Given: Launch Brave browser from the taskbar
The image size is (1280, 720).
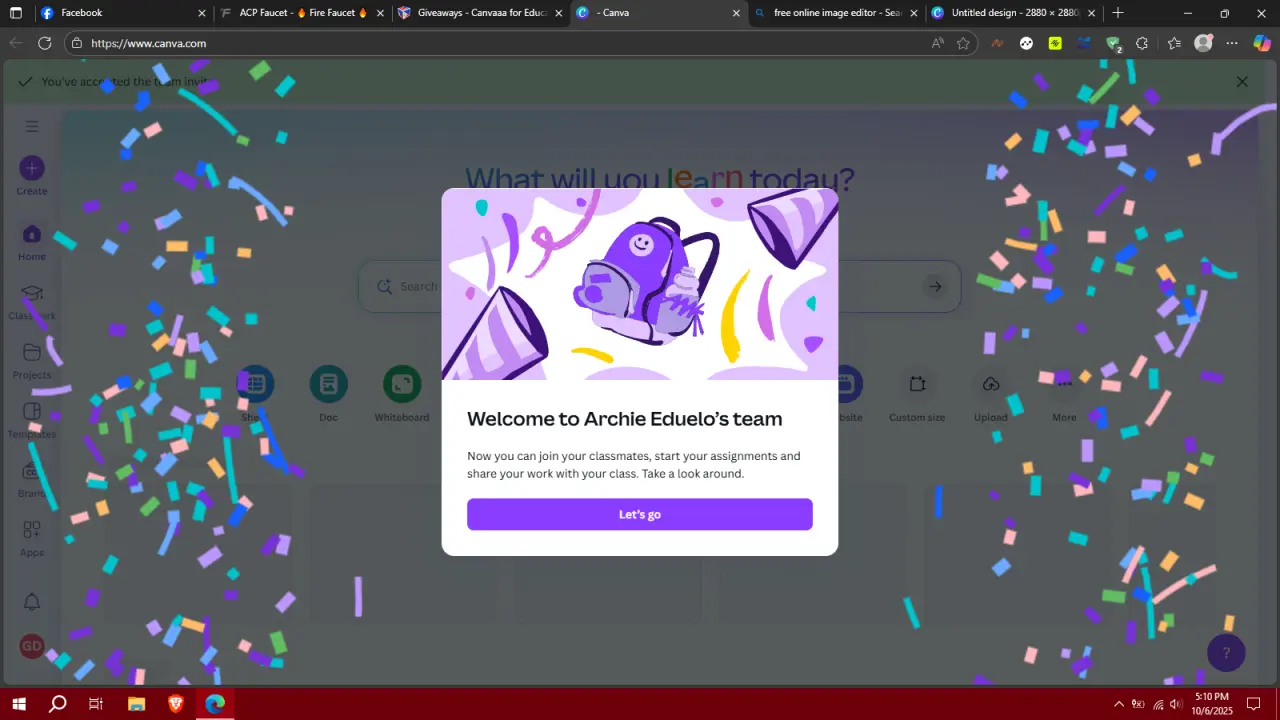Looking at the screenshot, I should 176,704.
